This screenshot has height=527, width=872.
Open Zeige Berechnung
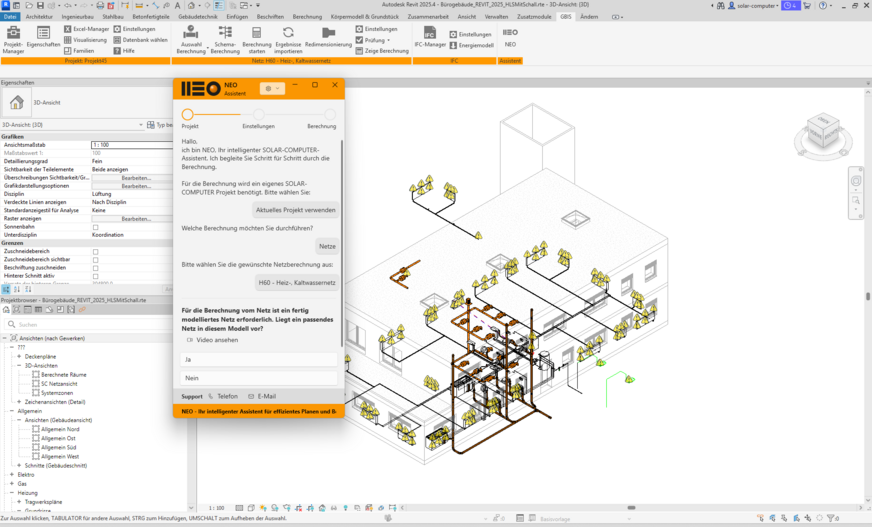click(x=382, y=51)
